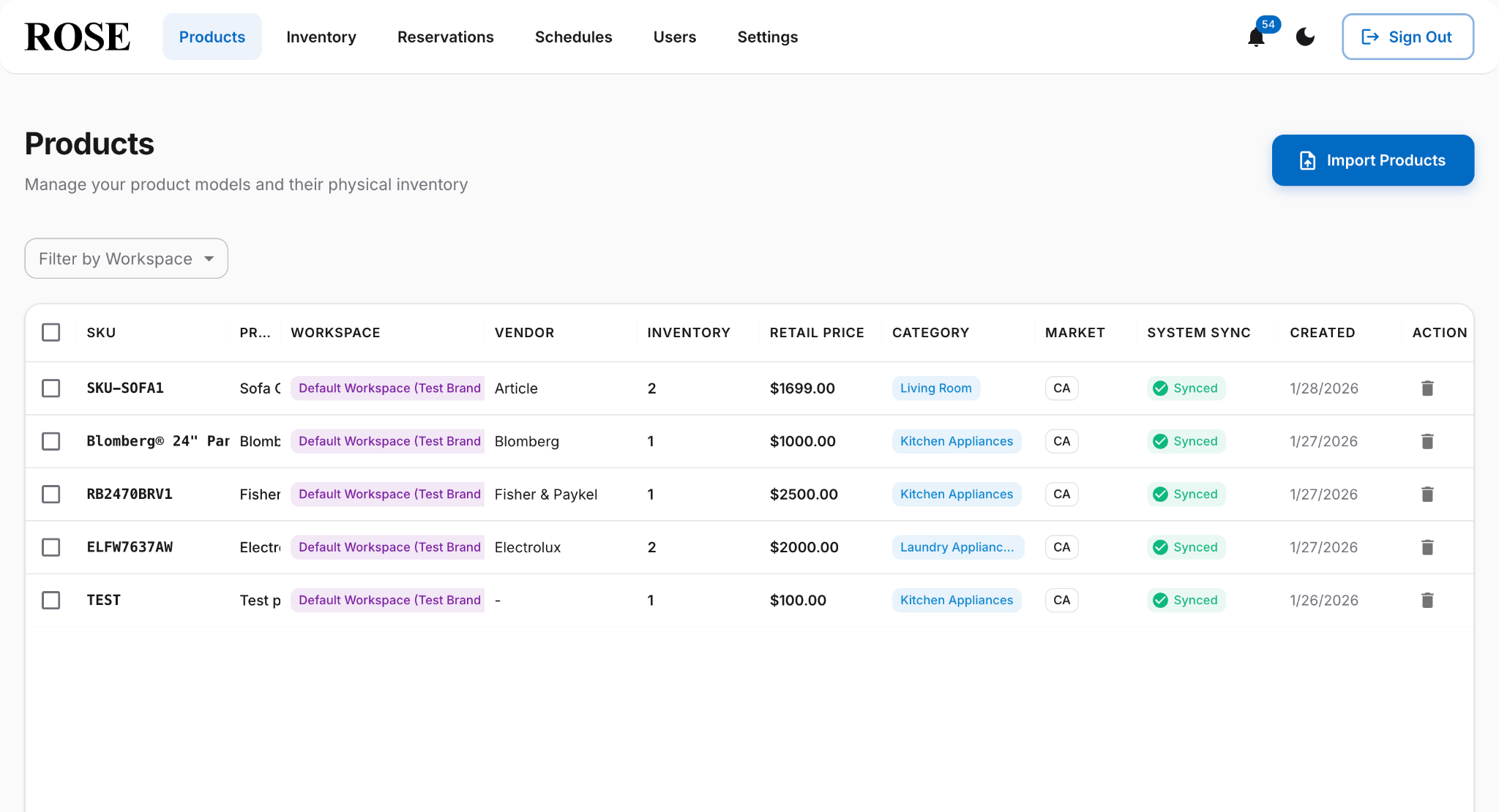Delete the SKU-SOFA1 product row

click(1427, 388)
